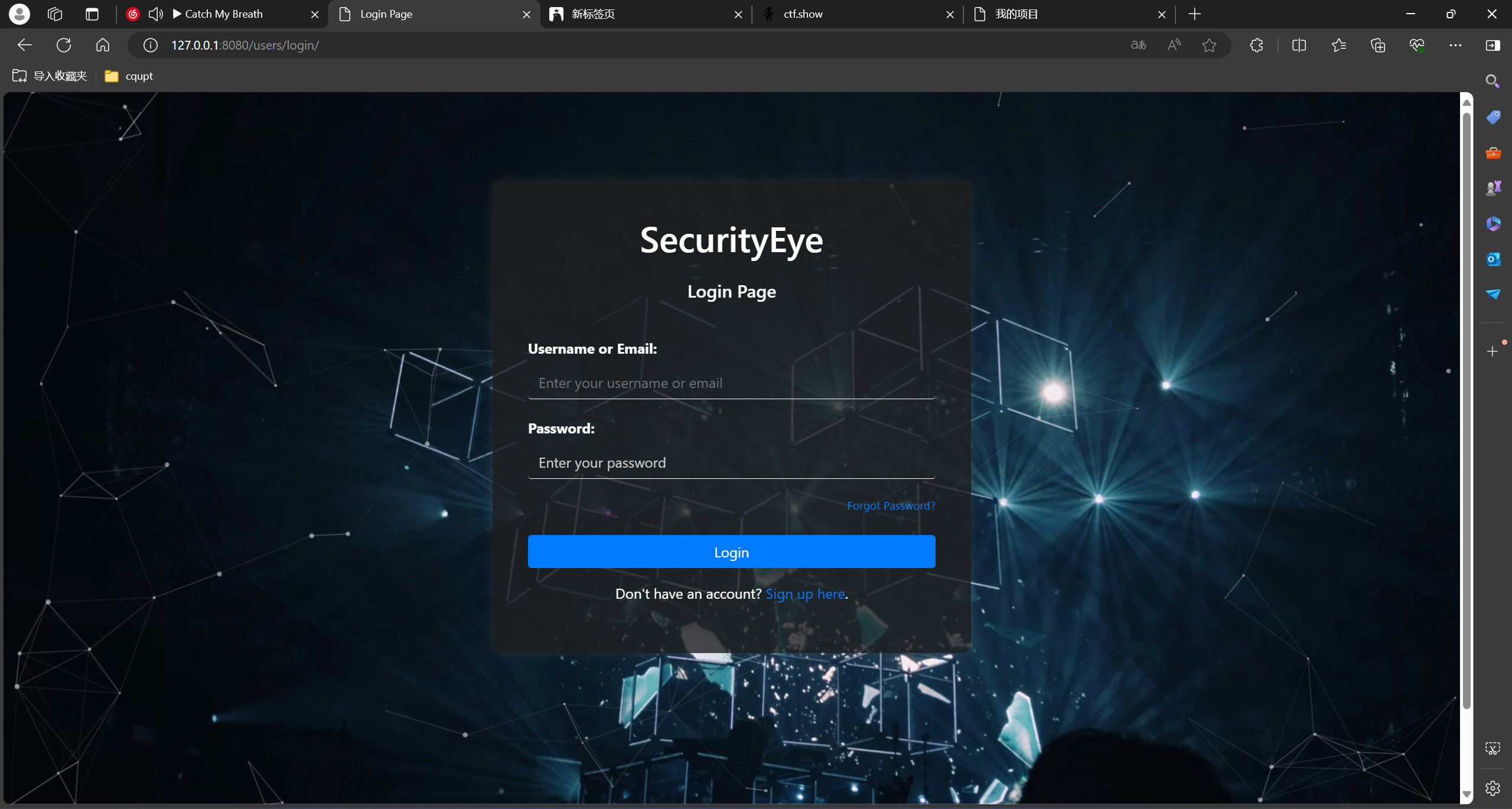The height and width of the screenshot is (809, 1512).
Task: Open the Outlook sidebar icon
Action: coord(1493,259)
